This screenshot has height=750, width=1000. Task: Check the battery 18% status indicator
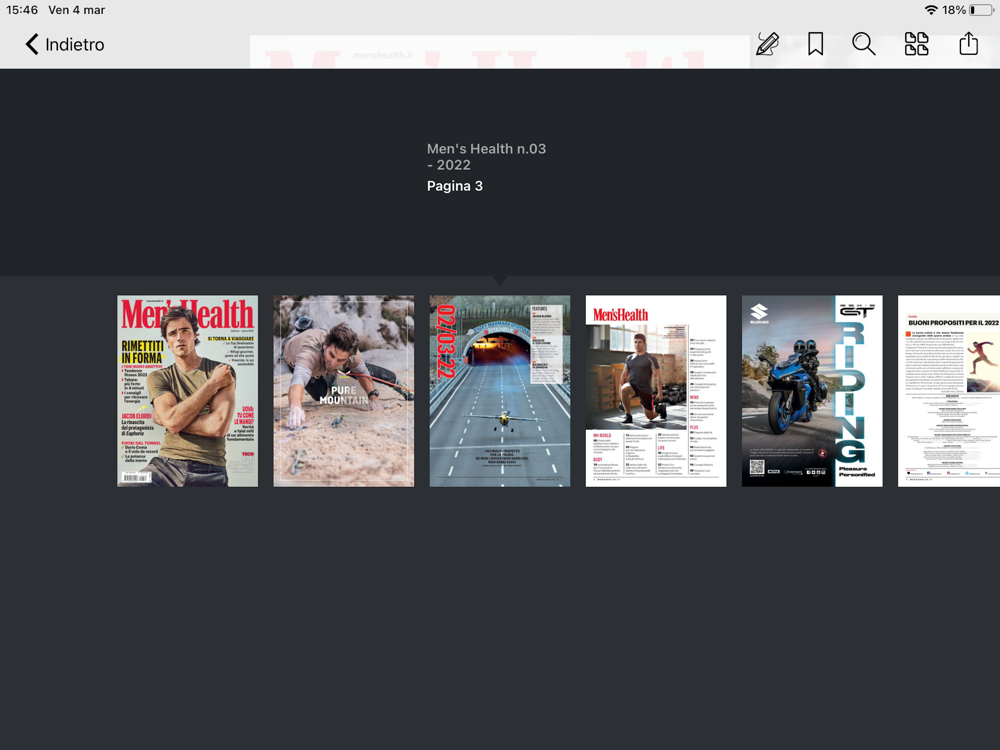pos(967,10)
